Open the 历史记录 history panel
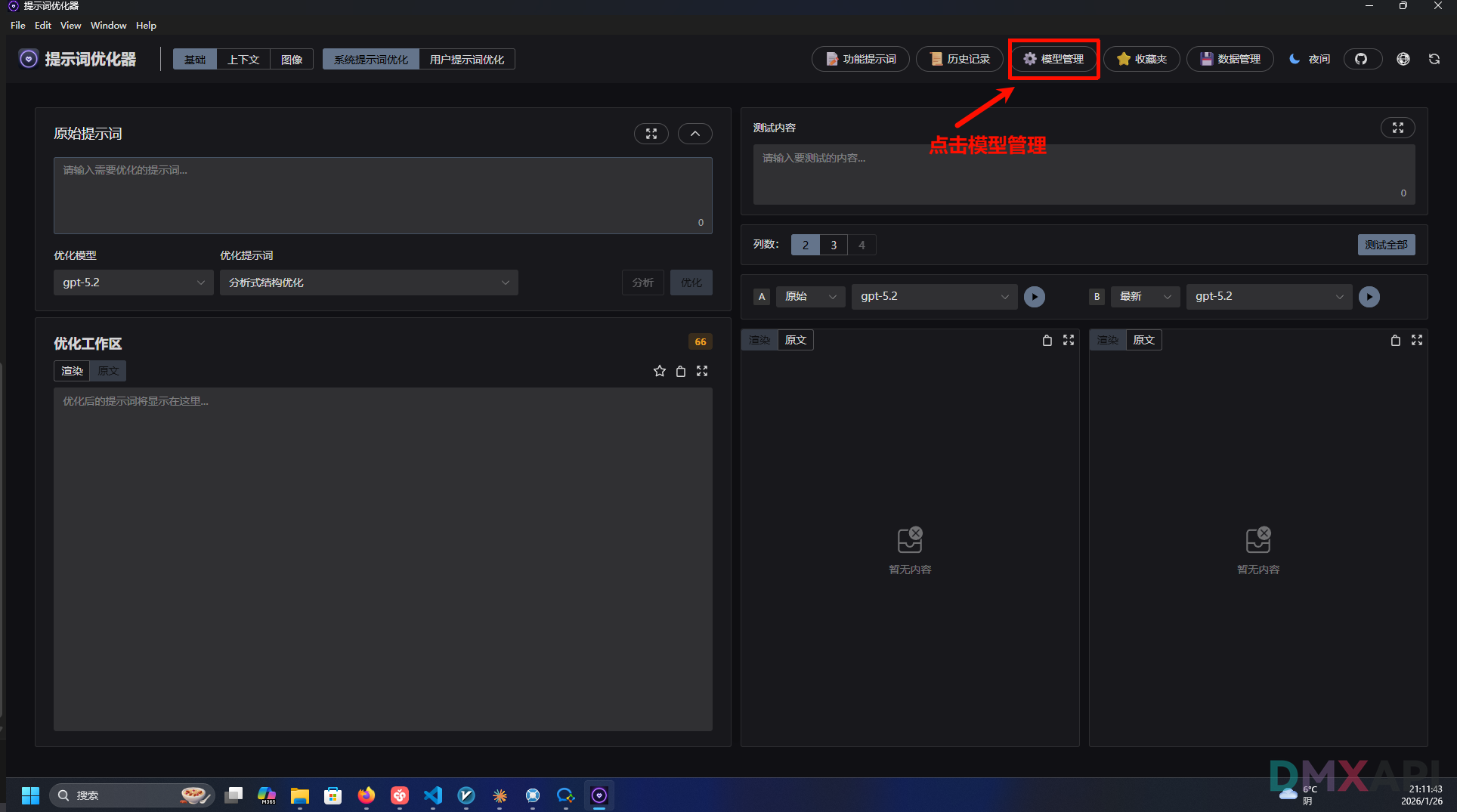1457x812 pixels. click(959, 59)
